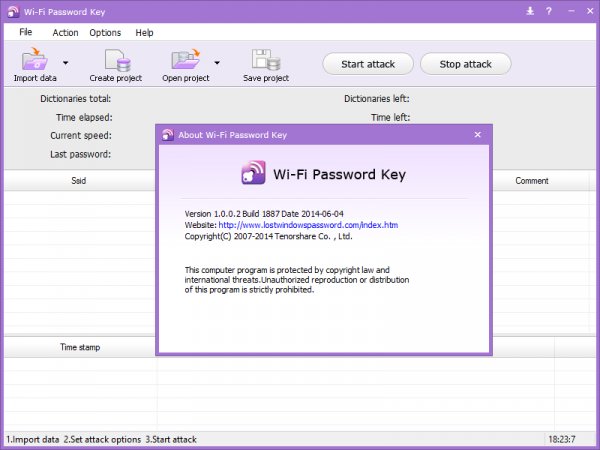Click the Import data label text
600x450 pixels.
tap(35, 78)
